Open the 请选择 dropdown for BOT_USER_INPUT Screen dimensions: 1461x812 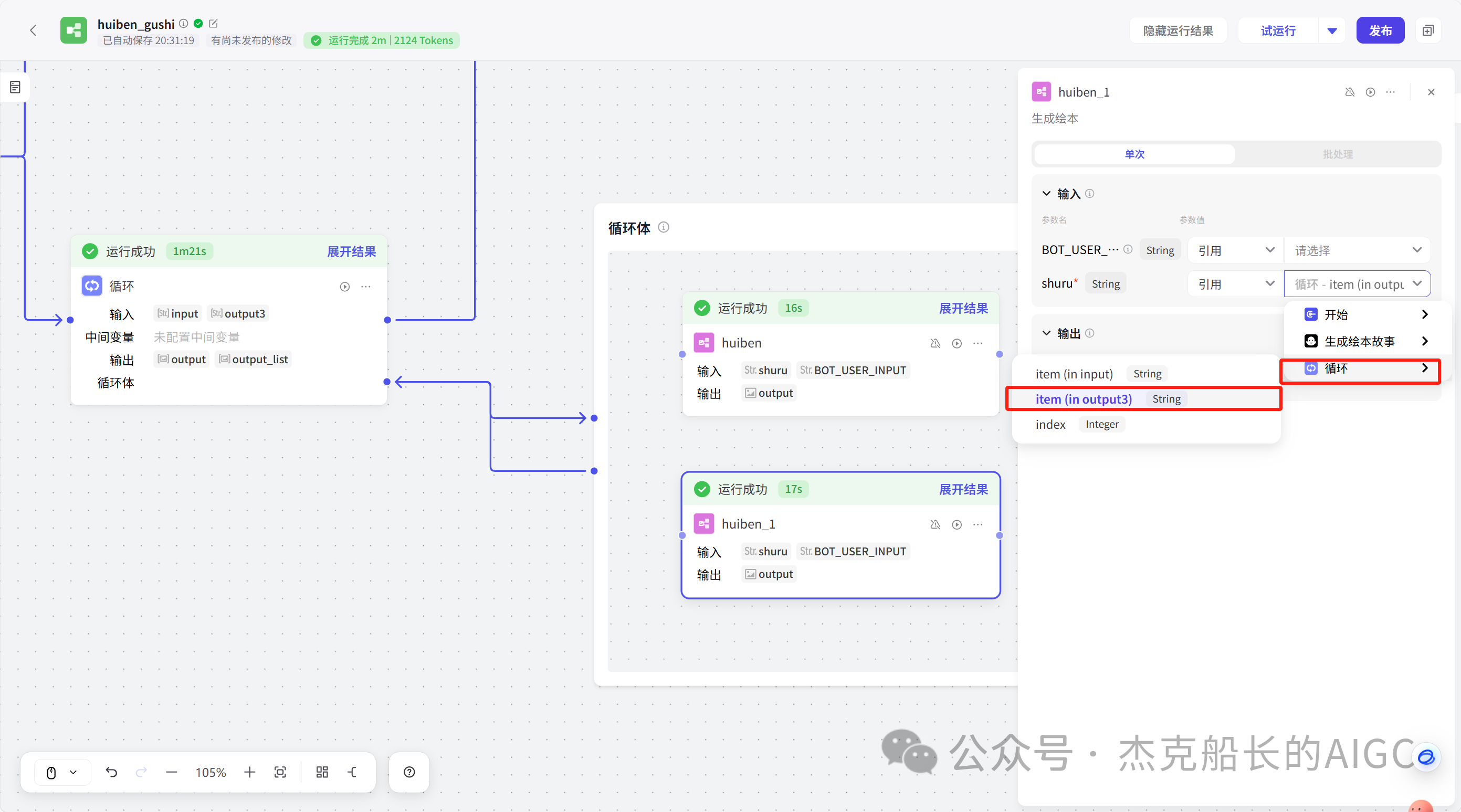coord(1357,249)
